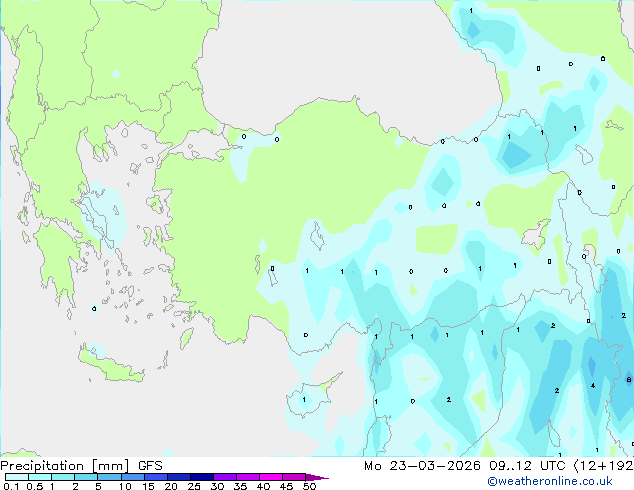Click the "Mo 23-03-2026" date text

coord(422,466)
